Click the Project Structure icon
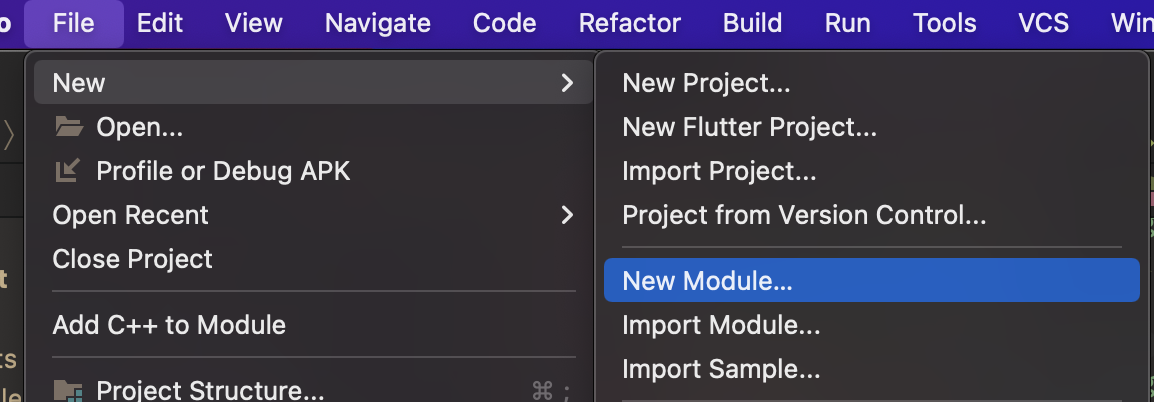The width and height of the screenshot is (1154, 402). pyautogui.click(x=68, y=390)
